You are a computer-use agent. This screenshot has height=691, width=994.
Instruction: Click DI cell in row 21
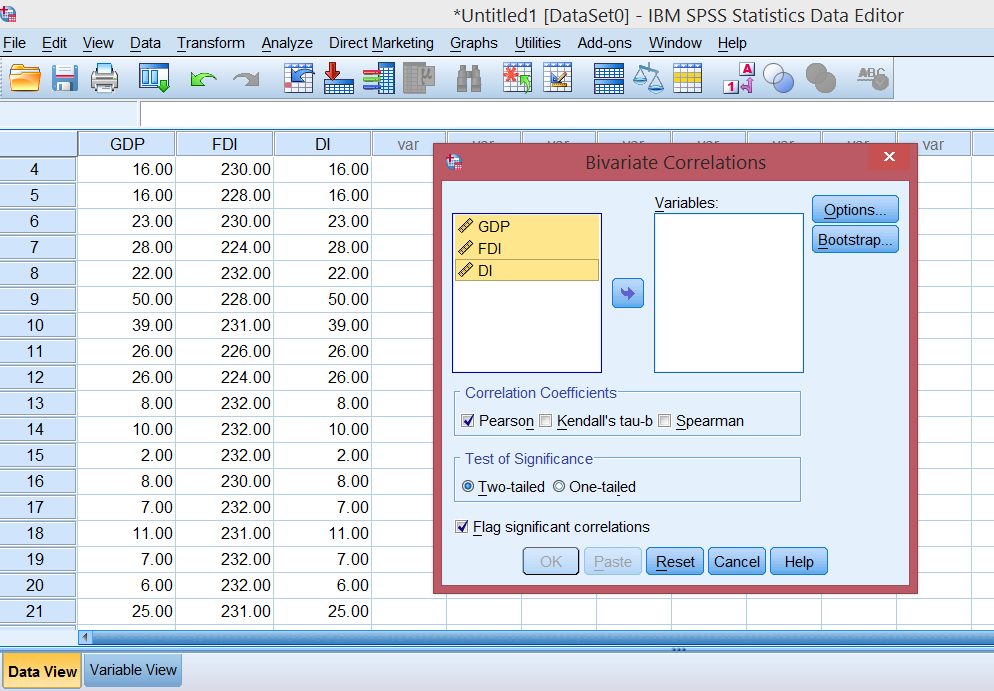323,611
